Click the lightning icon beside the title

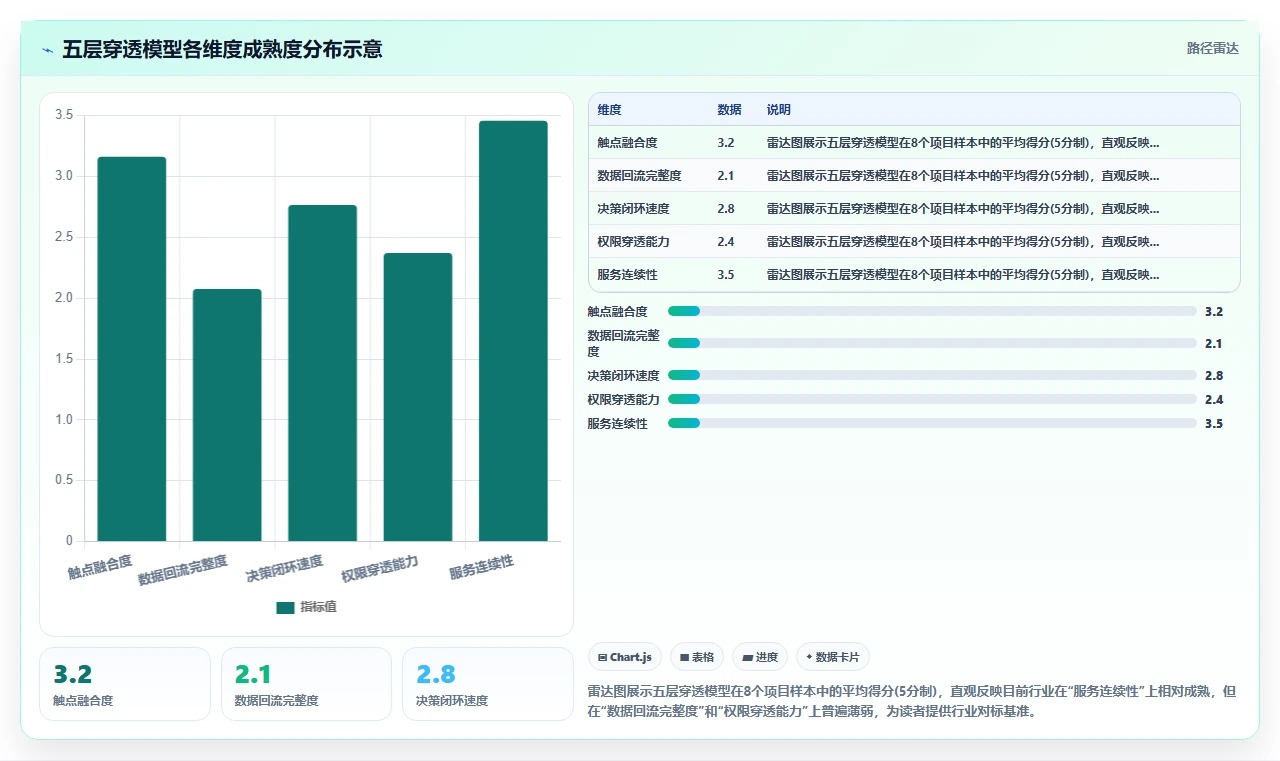pyautogui.click(x=48, y=49)
